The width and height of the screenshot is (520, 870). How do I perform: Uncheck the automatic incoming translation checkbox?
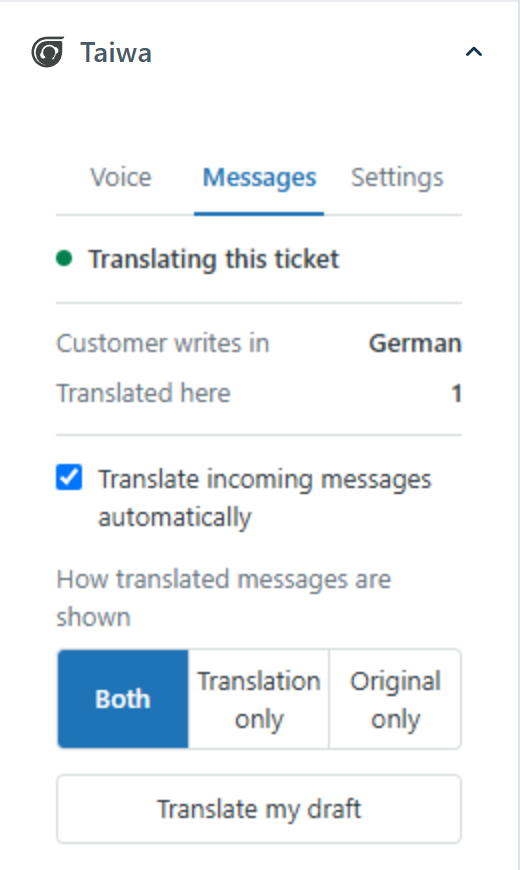[69, 478]
